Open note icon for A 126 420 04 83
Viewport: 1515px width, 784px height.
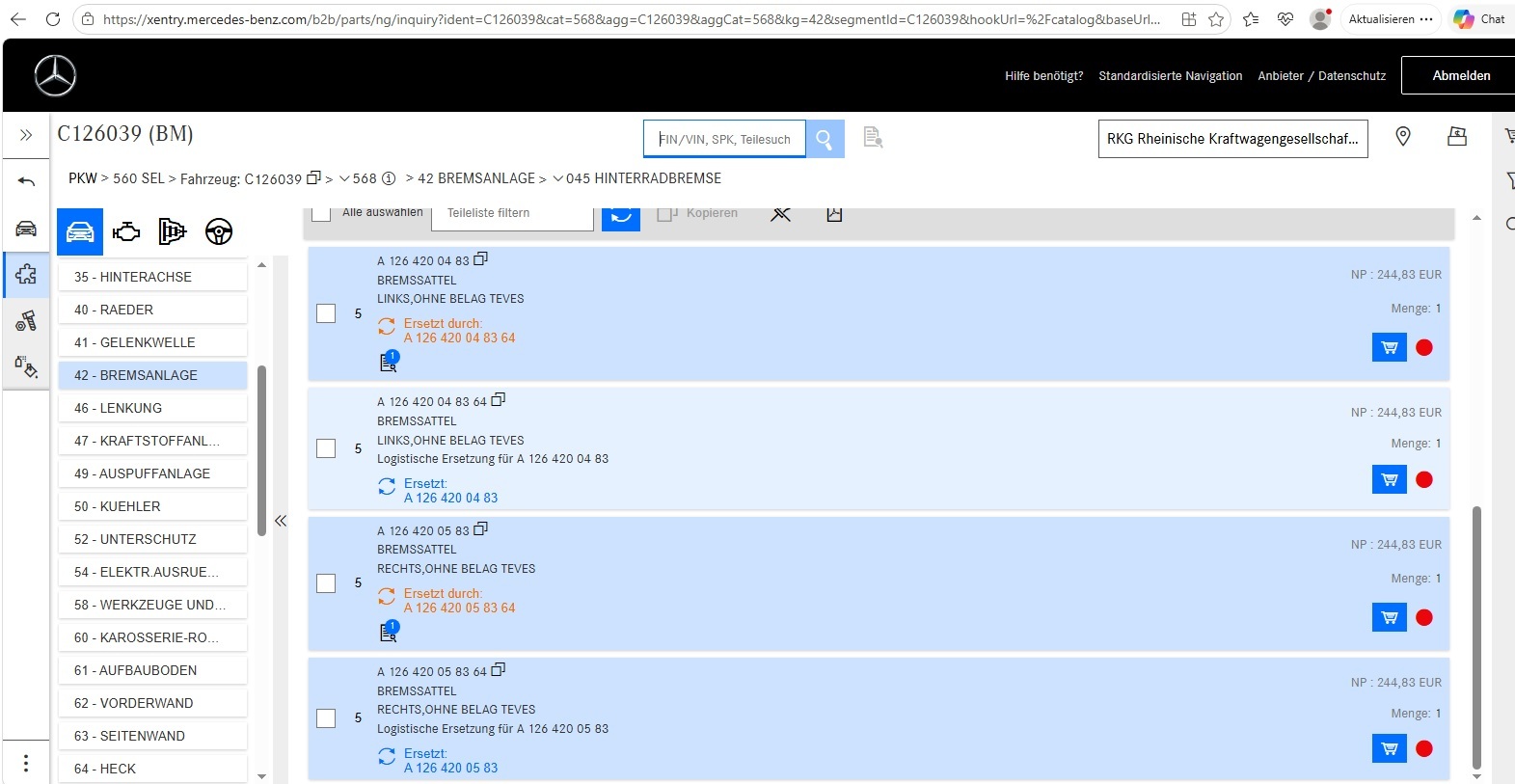point(389,362)
